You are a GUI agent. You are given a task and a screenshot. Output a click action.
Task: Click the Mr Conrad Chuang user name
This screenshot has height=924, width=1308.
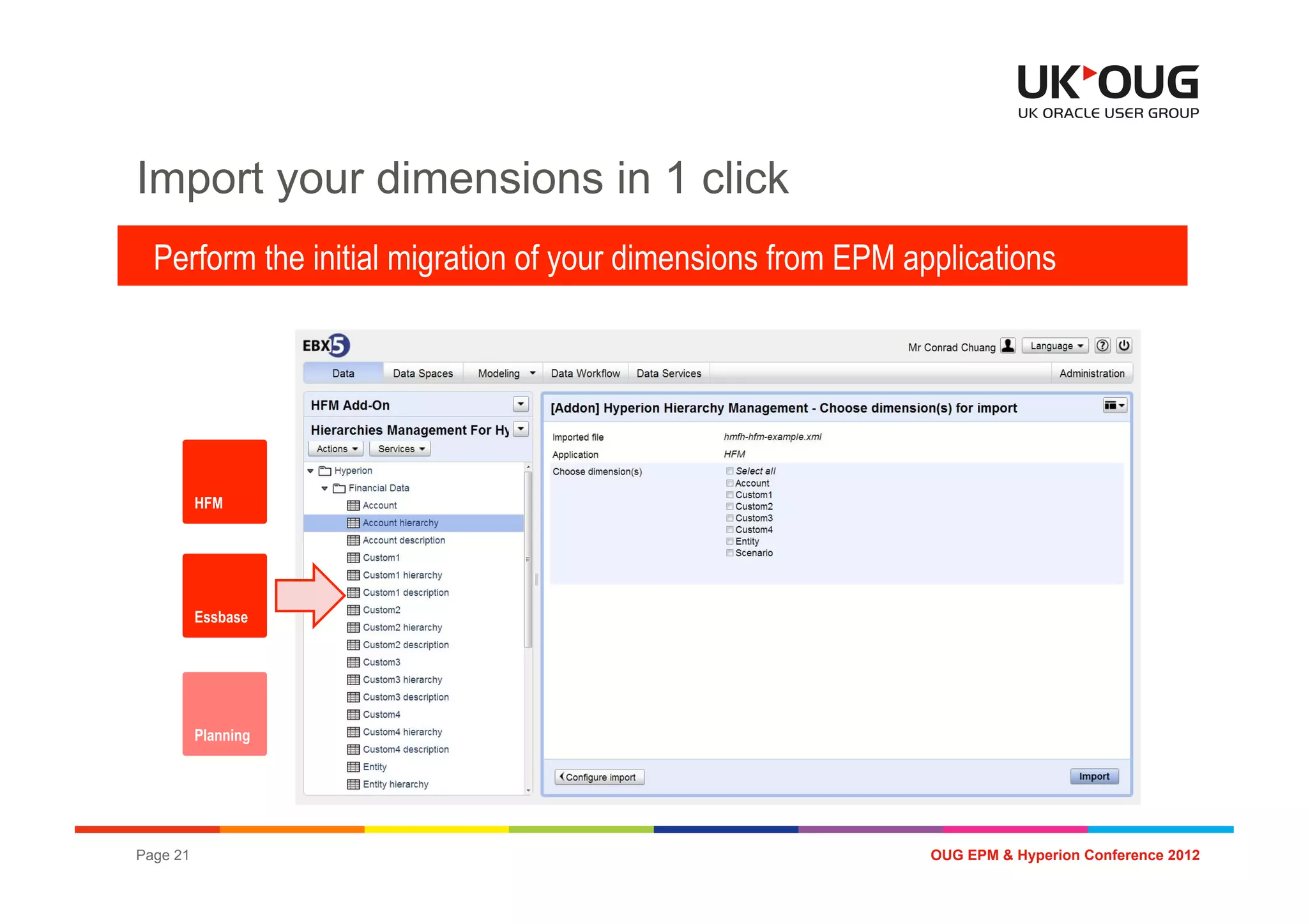952,347
